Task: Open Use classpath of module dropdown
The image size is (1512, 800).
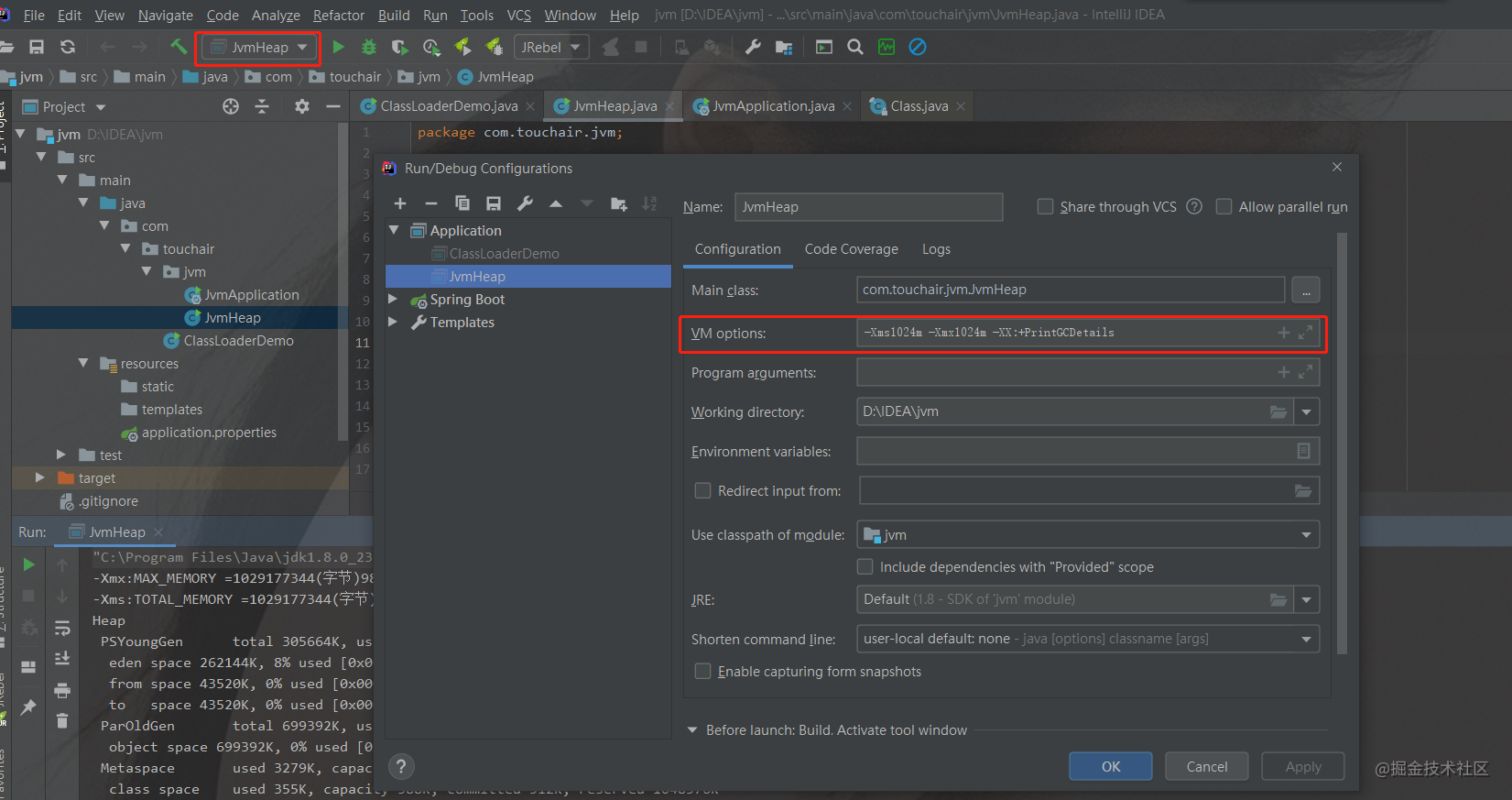Action: click(1306, 534)
